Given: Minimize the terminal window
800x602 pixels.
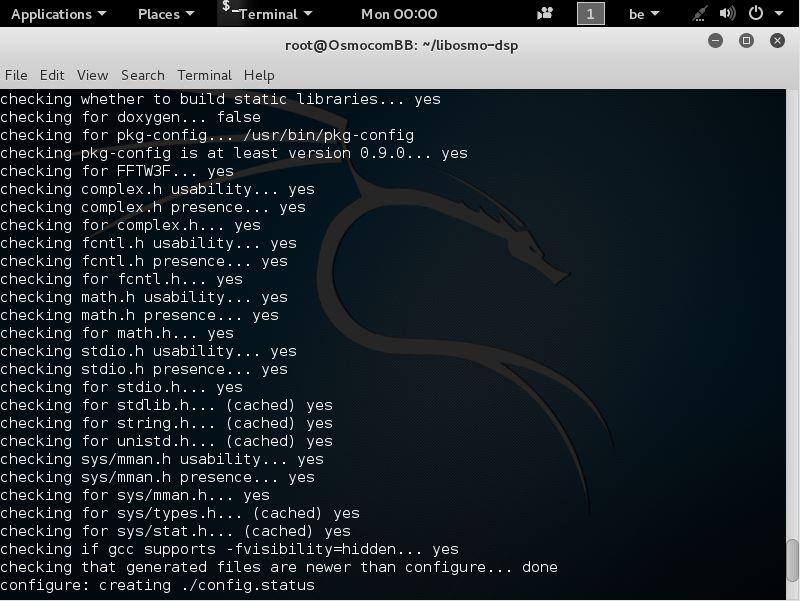Looking at the screenshot, I should [x=715, y=41].
